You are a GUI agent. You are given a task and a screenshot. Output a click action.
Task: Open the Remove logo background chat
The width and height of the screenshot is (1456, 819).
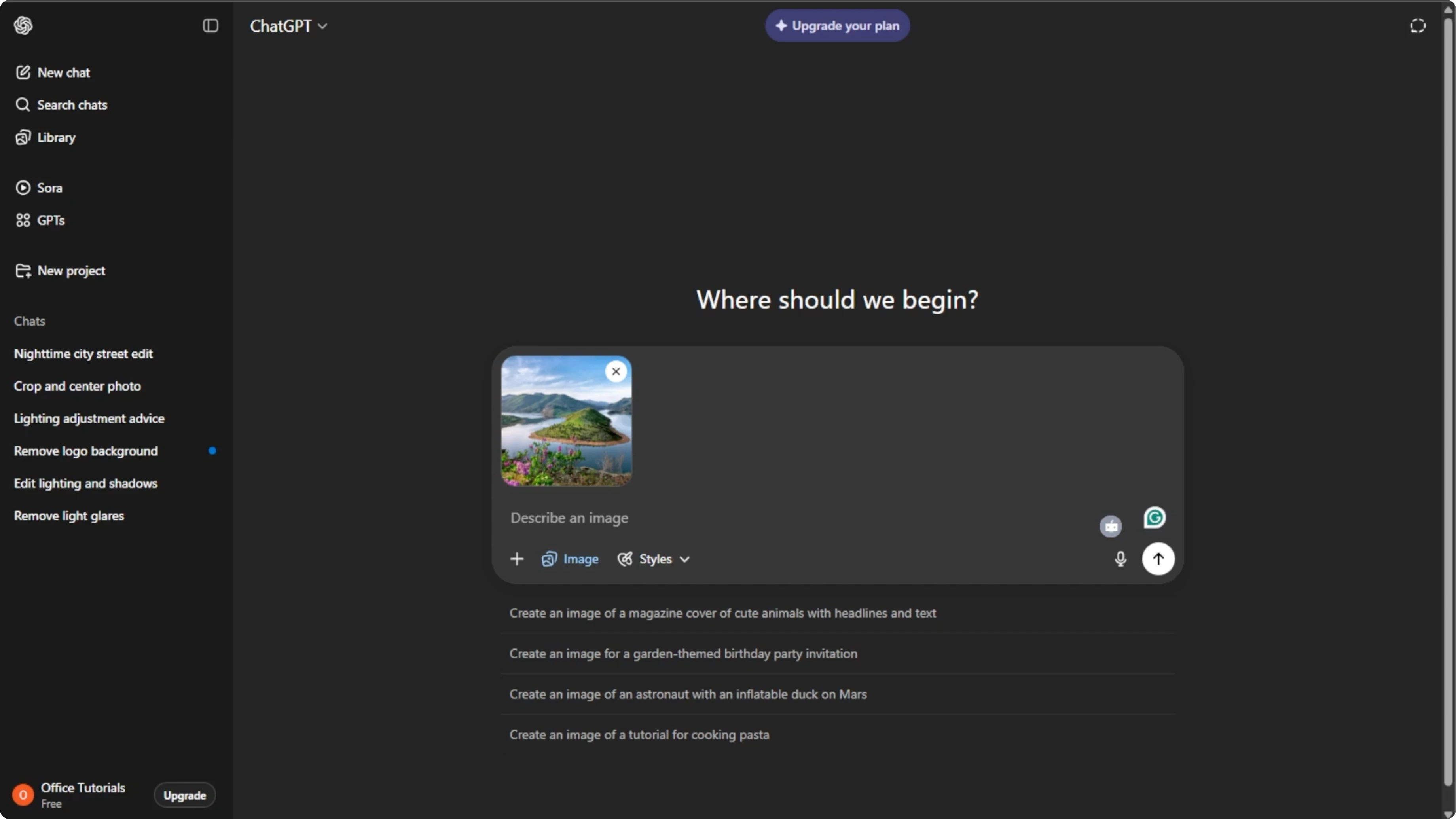click(x=86, y=451)
